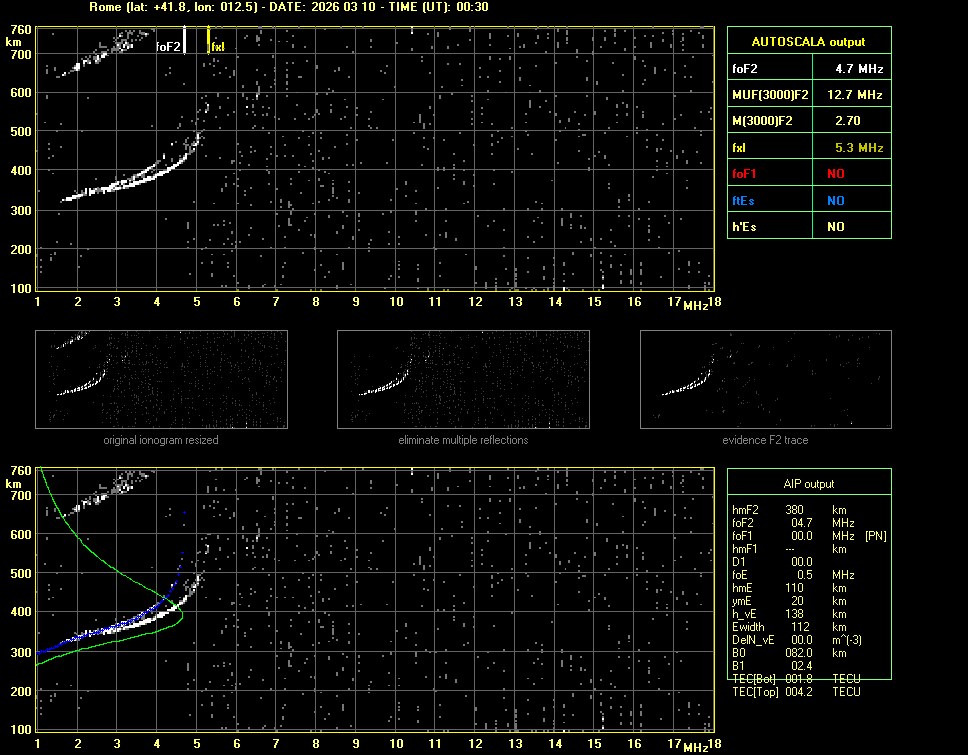968x755 pixels.
Task: Select the h'Es row's NO value
Action: [835, 227]
